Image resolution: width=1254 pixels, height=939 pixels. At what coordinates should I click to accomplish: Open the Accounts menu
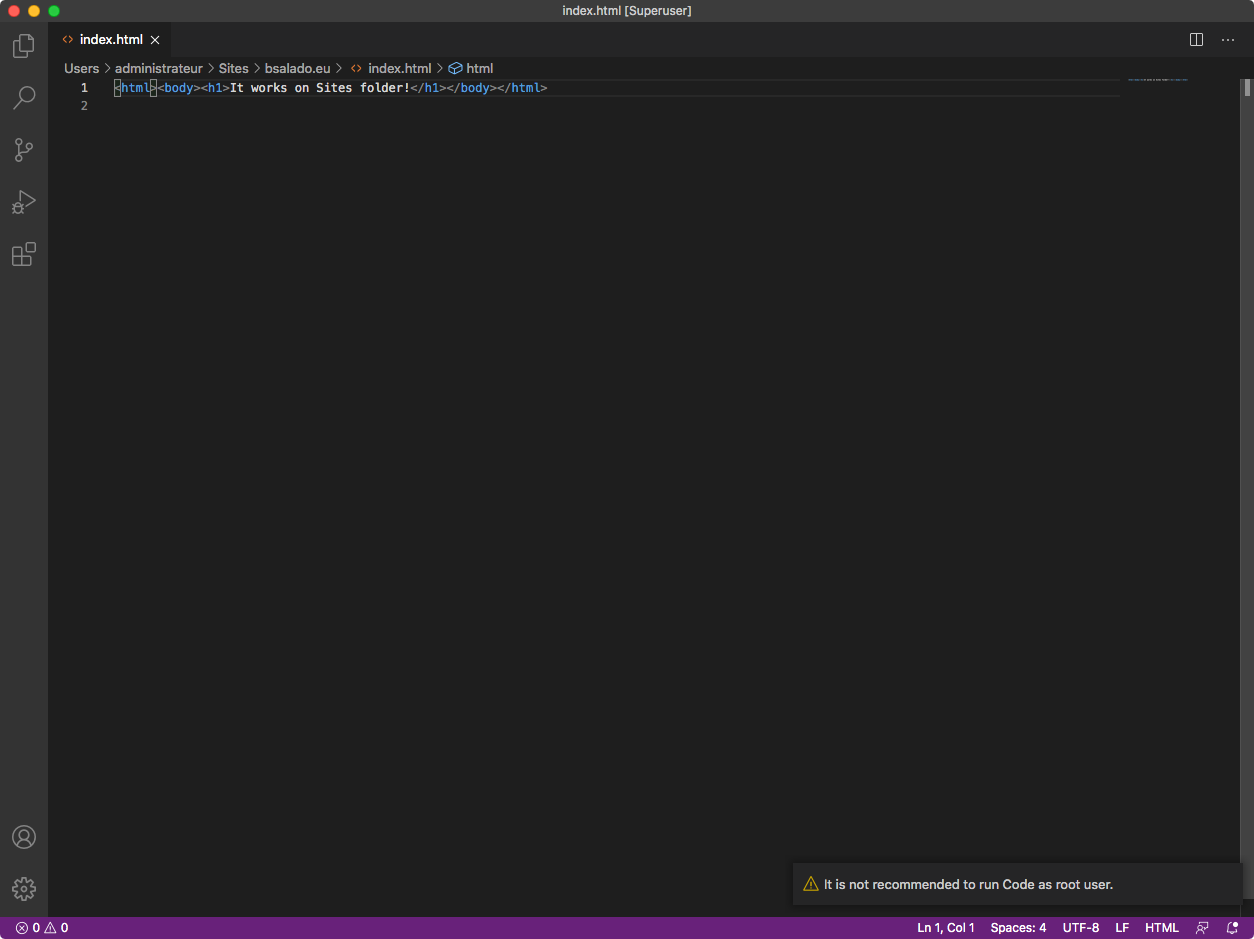[x=23, y=837]
